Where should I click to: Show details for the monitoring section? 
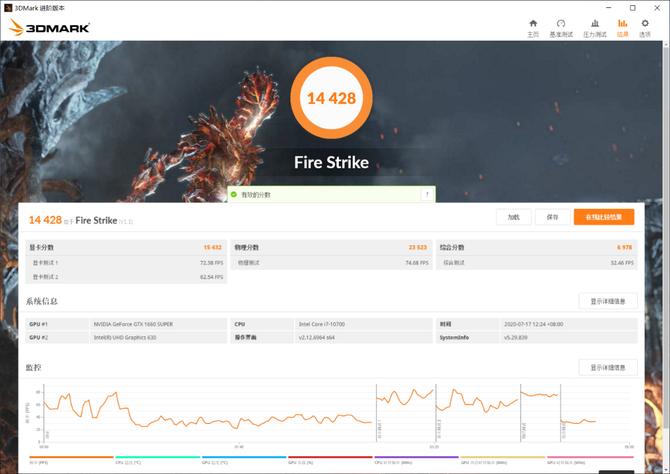tap(608, 368)
